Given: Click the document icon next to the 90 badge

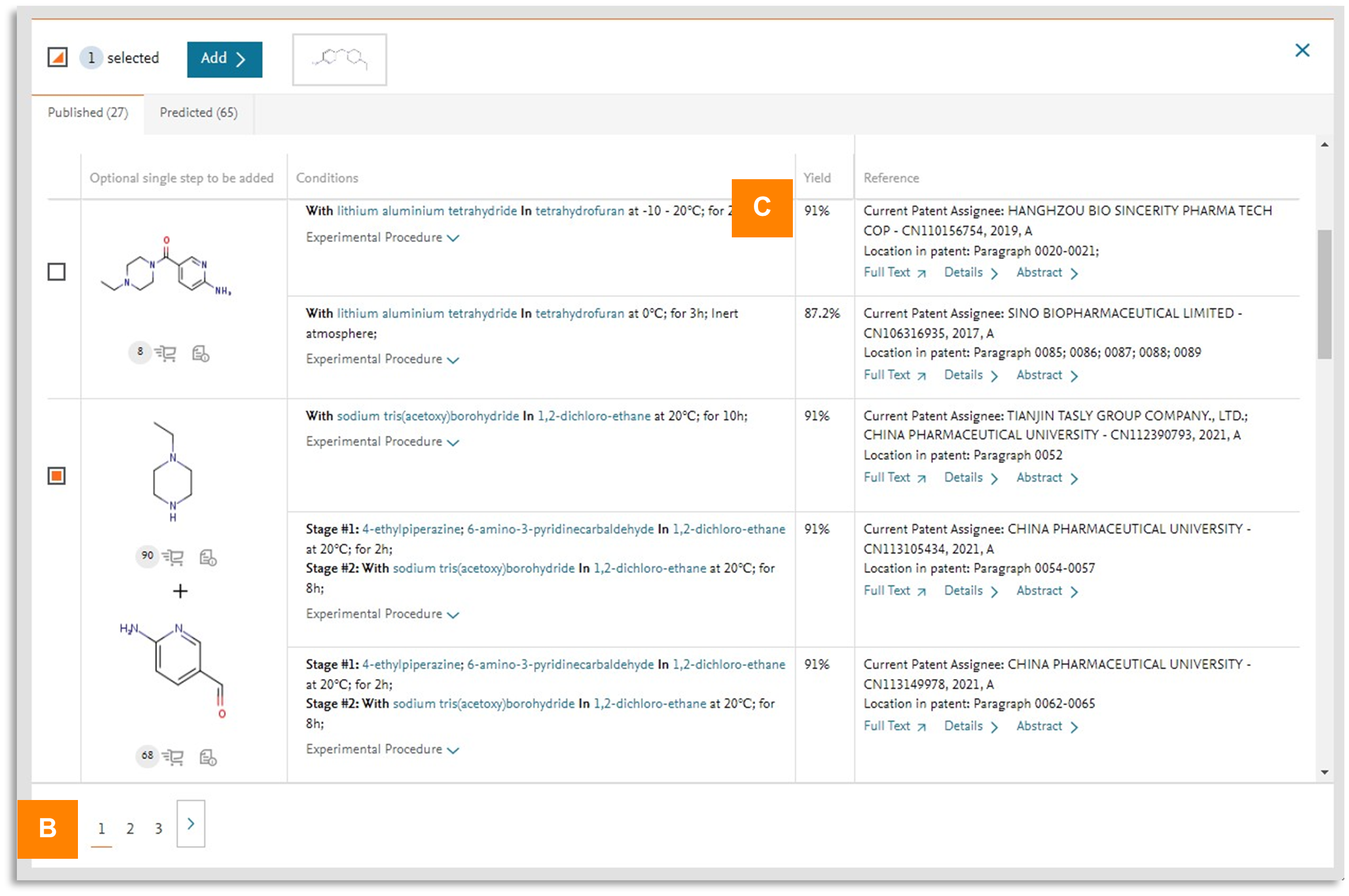Looking at the screenshot, I should tap(208, 557).
